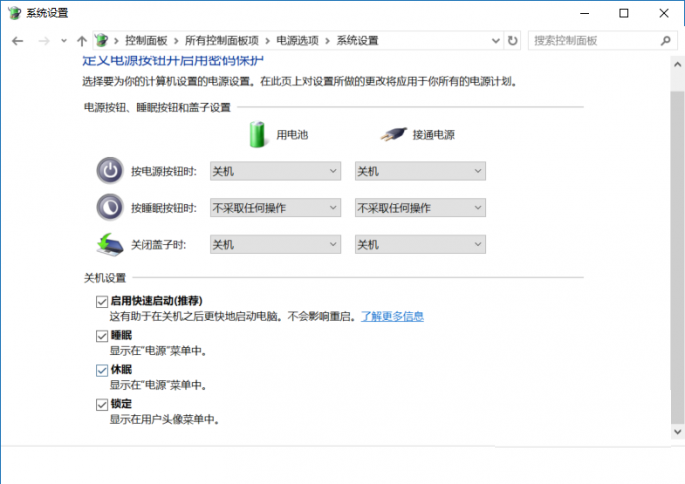This screenshot has height=484, width=685.
Task: Open power button plugged-in dropdown
Action: [x=420, y=171]
